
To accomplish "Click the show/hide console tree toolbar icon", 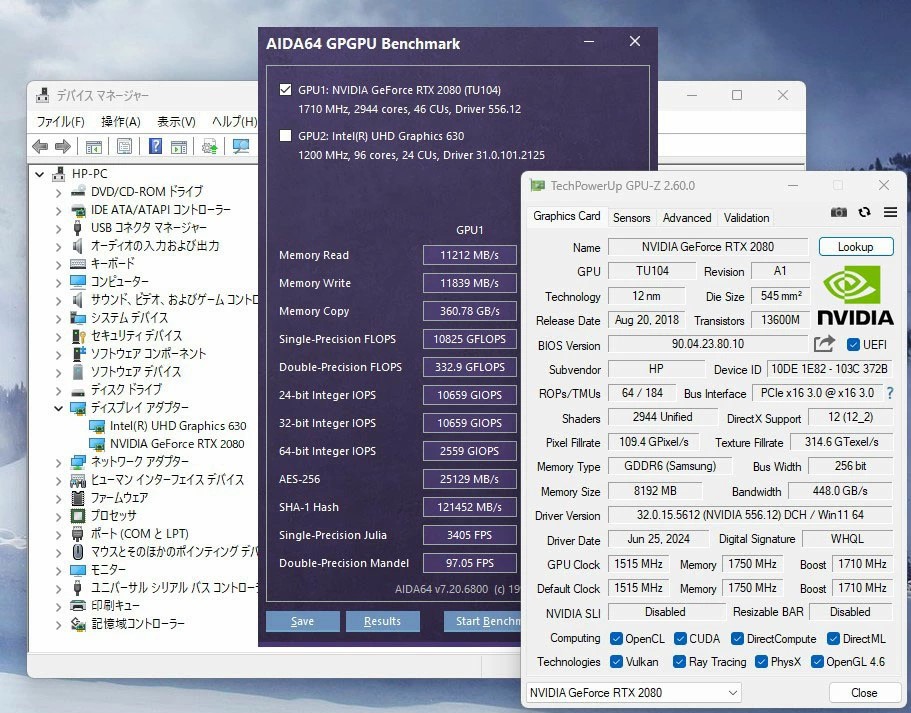I will click(x=94, y=146).
